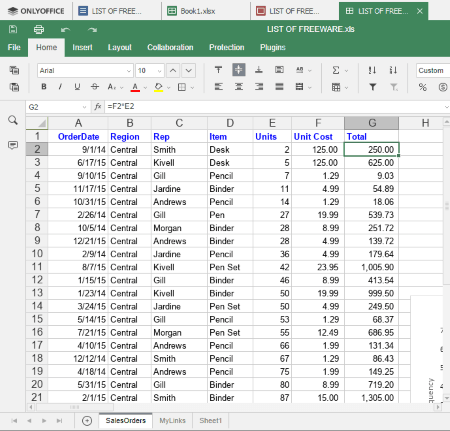Switch to the Insert ribbon tab

tap(82, 47)
